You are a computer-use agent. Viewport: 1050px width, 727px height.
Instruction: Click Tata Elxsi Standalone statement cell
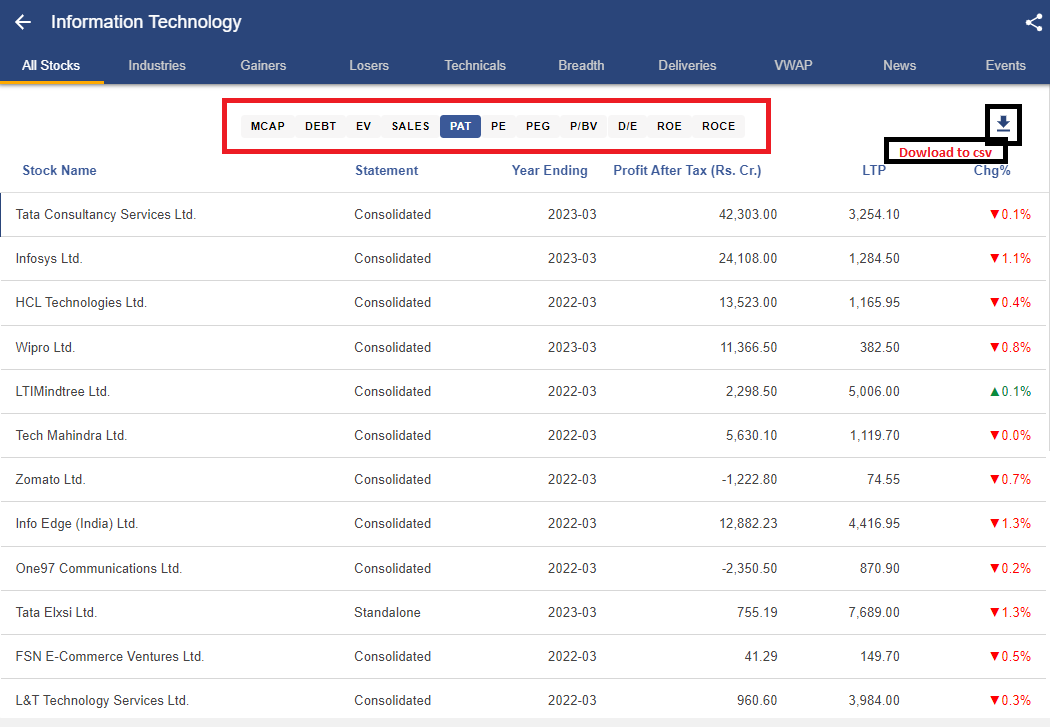(x=387, y=613)
